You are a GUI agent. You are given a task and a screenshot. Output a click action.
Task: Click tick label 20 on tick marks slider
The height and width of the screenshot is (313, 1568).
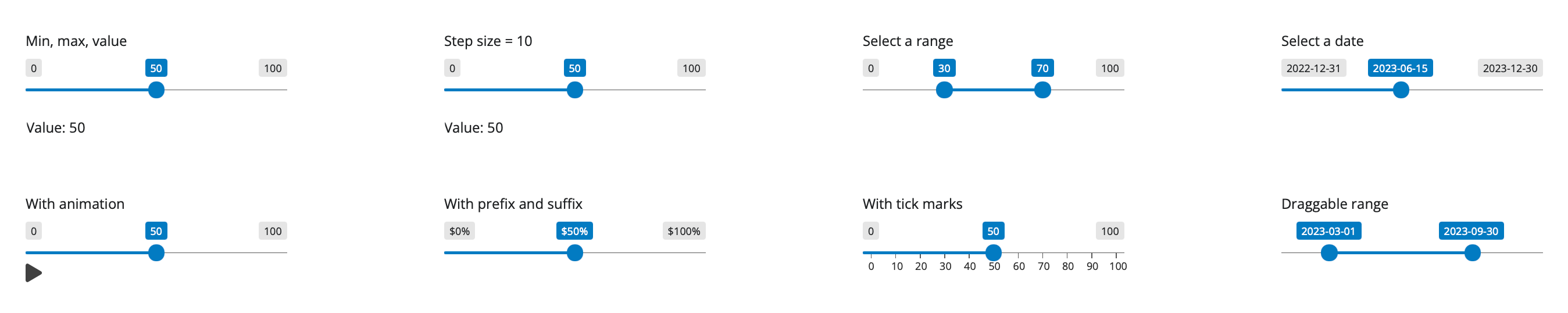click(921, 266)
